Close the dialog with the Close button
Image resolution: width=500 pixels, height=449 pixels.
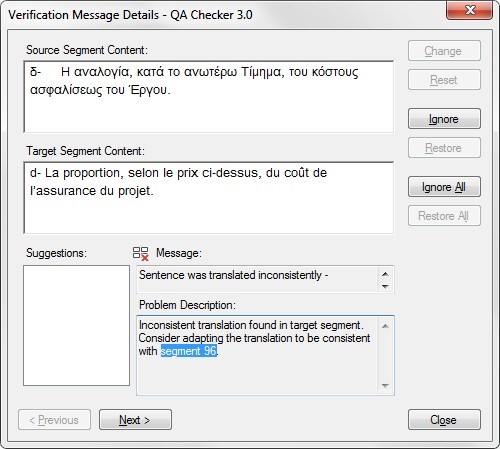(444, 420)
